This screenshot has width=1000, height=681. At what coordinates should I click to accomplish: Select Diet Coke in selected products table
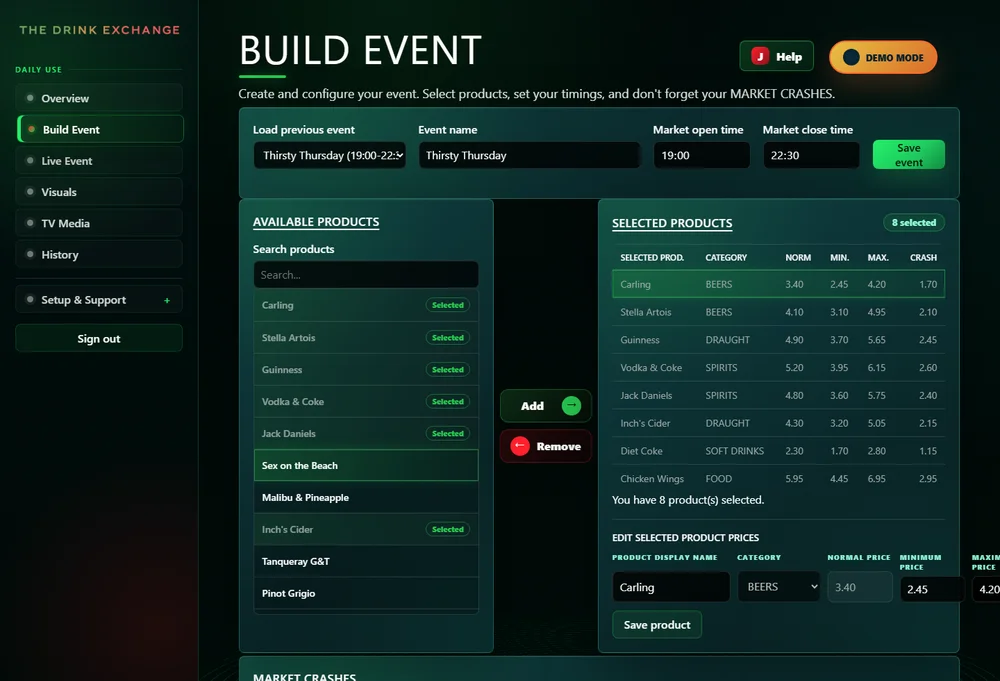[x=778, y=451]
